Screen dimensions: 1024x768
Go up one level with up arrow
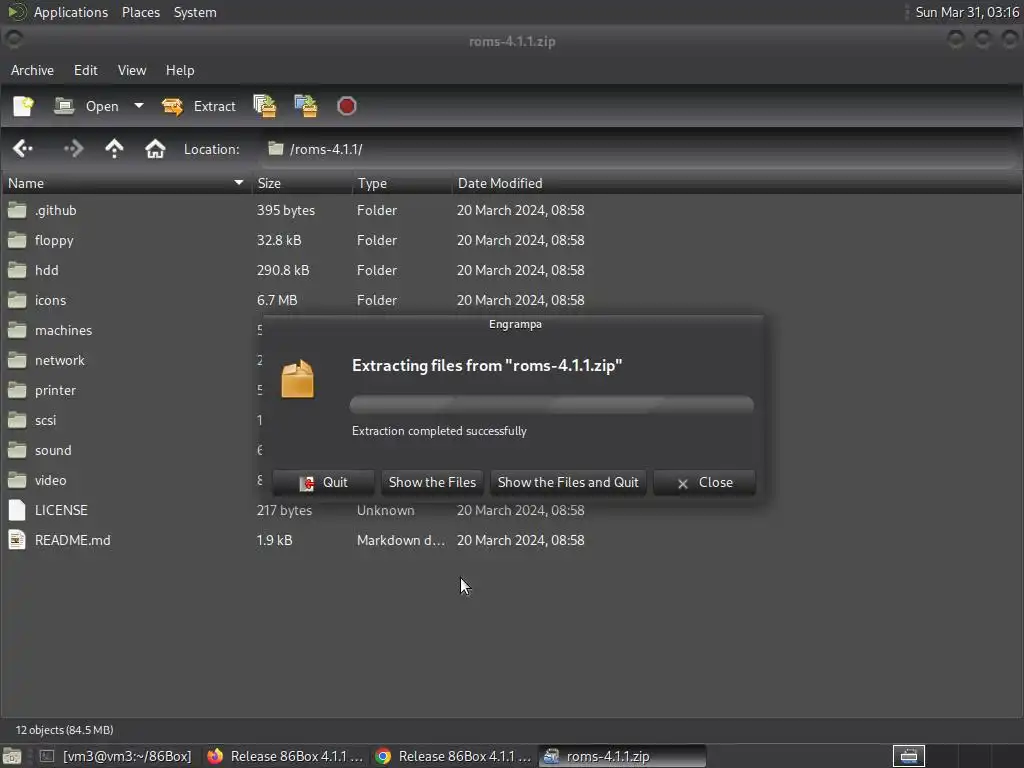pos(114,149)
